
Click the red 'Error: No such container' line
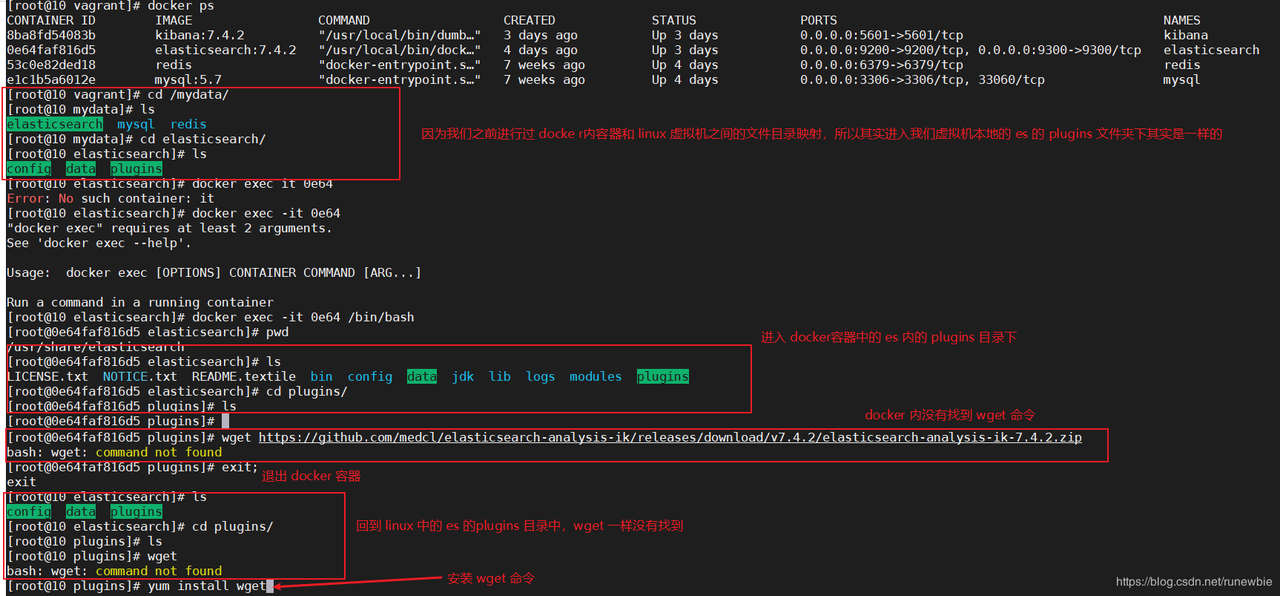110,198
